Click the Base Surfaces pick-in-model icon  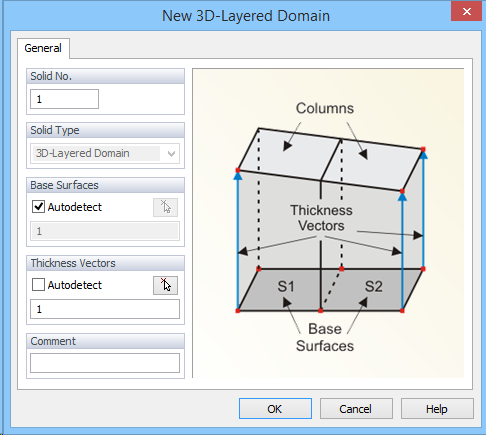[165, 207]
